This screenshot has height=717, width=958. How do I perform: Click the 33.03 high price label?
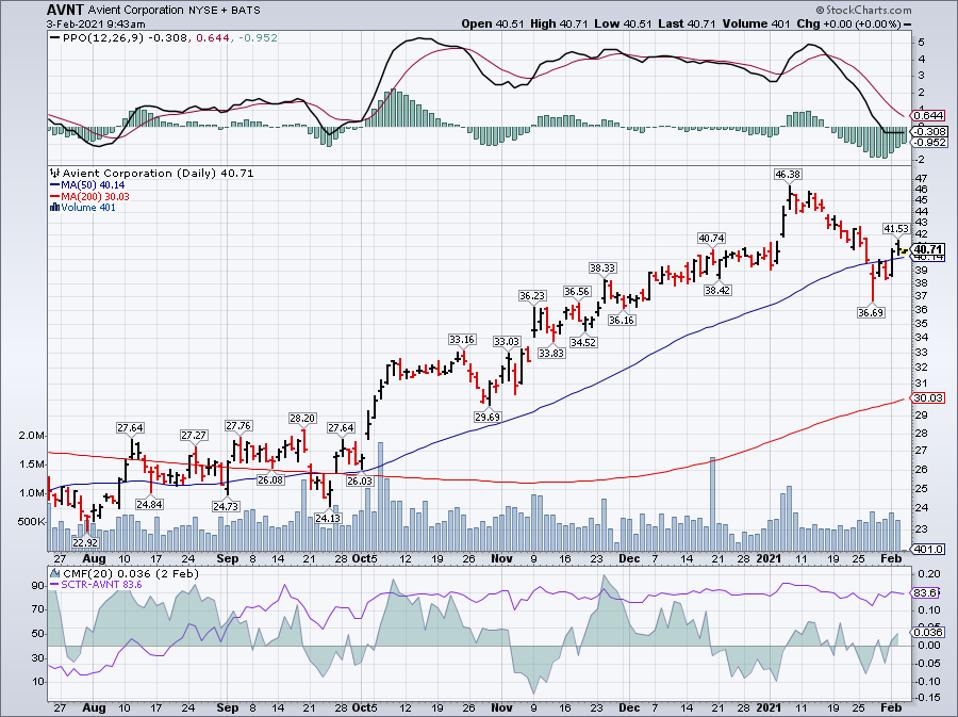[x=507, y=341]
